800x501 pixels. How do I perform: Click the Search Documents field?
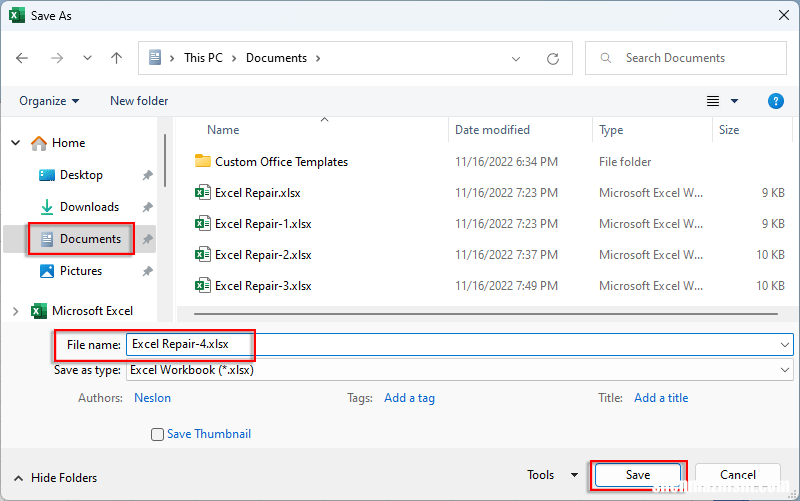[x=686, y=58]
